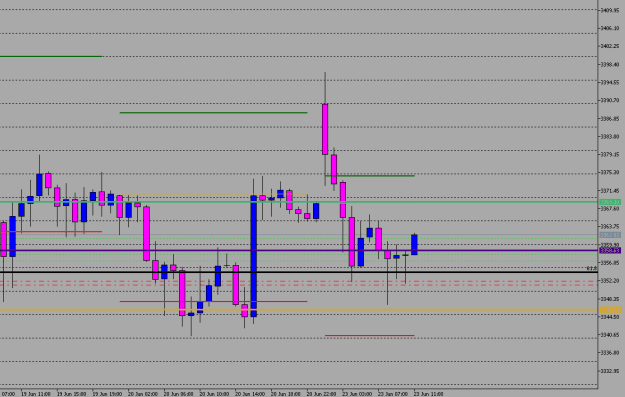The image size is (625, 397).
Task: Click the tall blue candle at 20 Jun 14:00
Action: (x=254, y=256)
